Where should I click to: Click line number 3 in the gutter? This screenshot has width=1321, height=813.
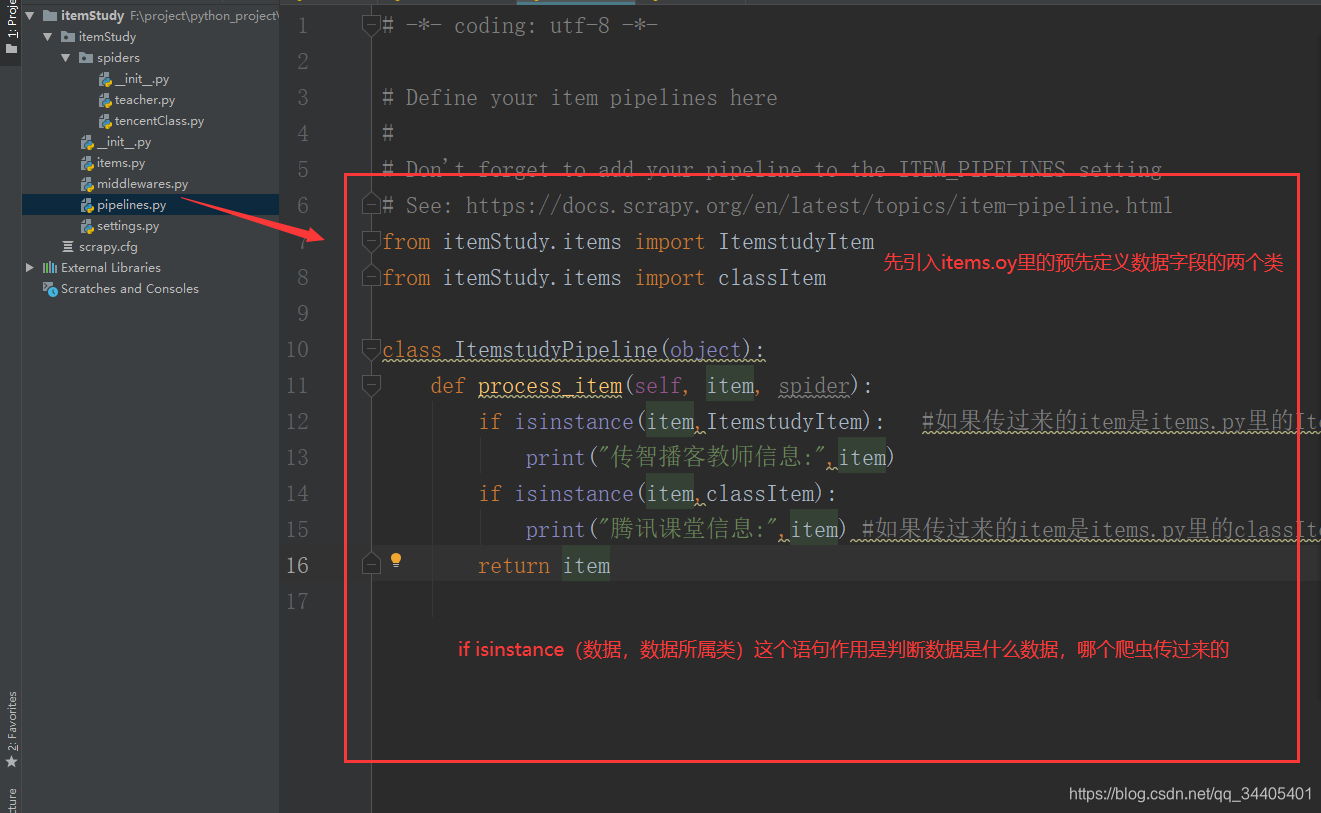click(x=303, y=97)
